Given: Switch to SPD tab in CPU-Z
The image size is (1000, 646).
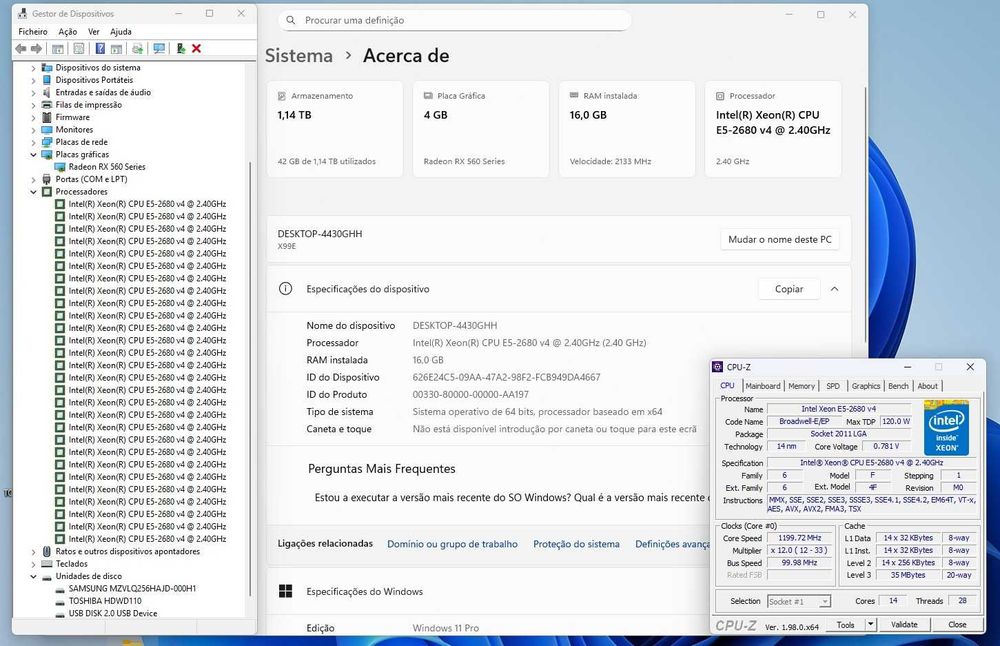Looking at the screenshot, I should [833, 386].
